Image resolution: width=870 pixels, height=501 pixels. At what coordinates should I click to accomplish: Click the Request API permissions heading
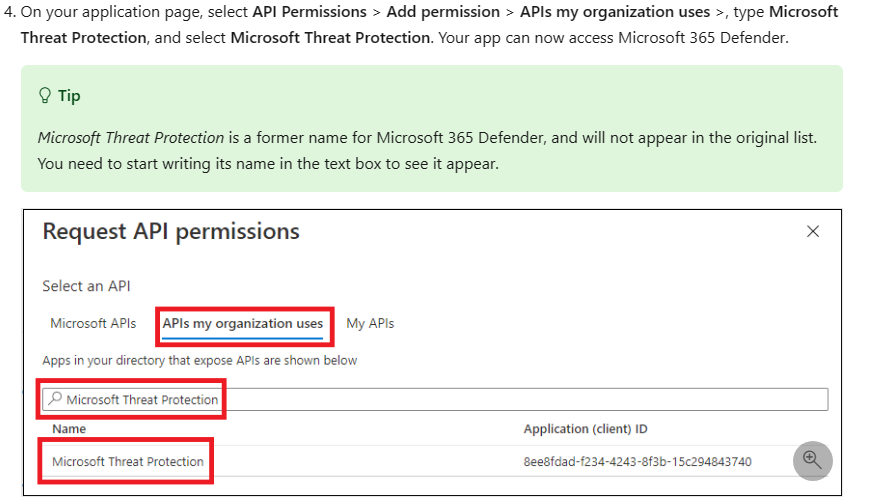[171, 231]
